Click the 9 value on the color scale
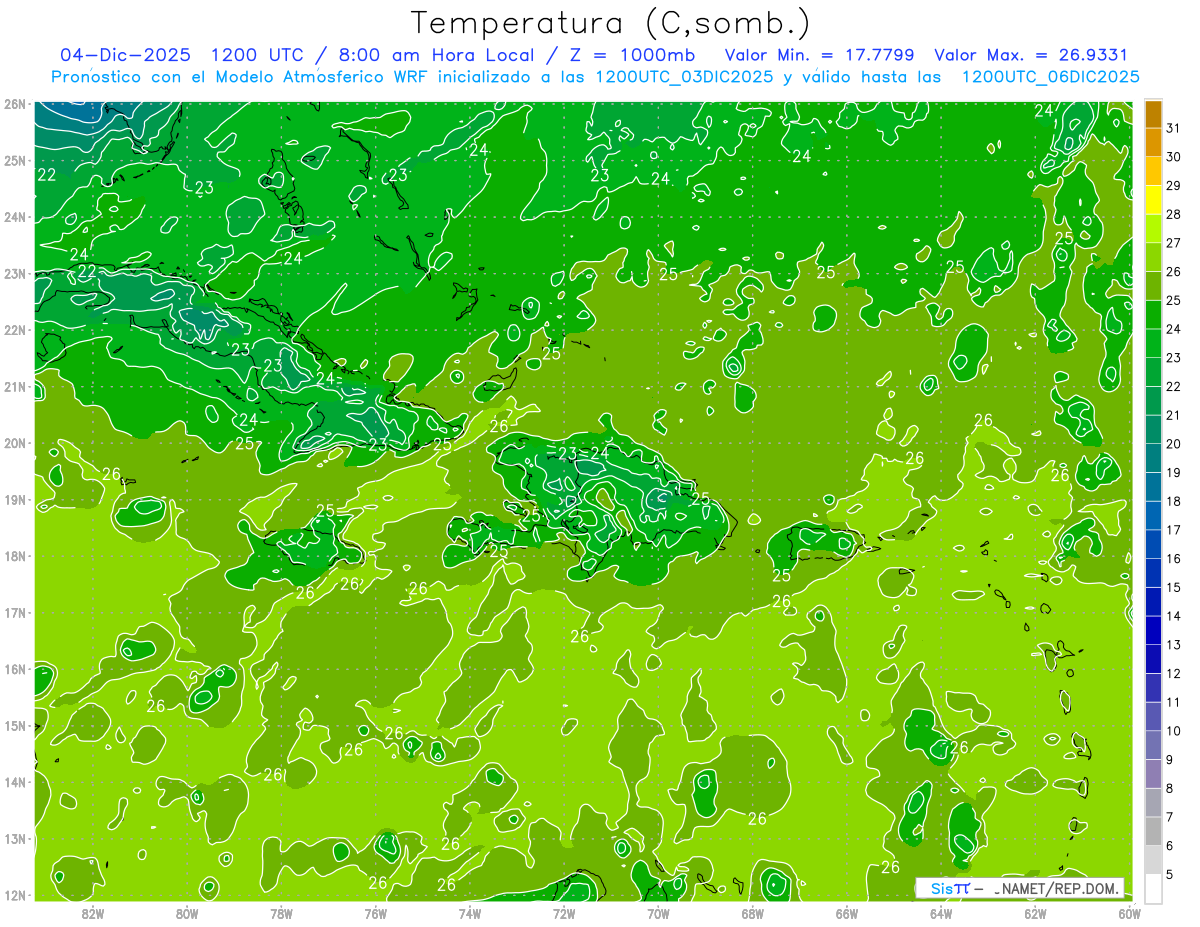The height and width of the screenshot is (927, 1200). (1170, 760)
